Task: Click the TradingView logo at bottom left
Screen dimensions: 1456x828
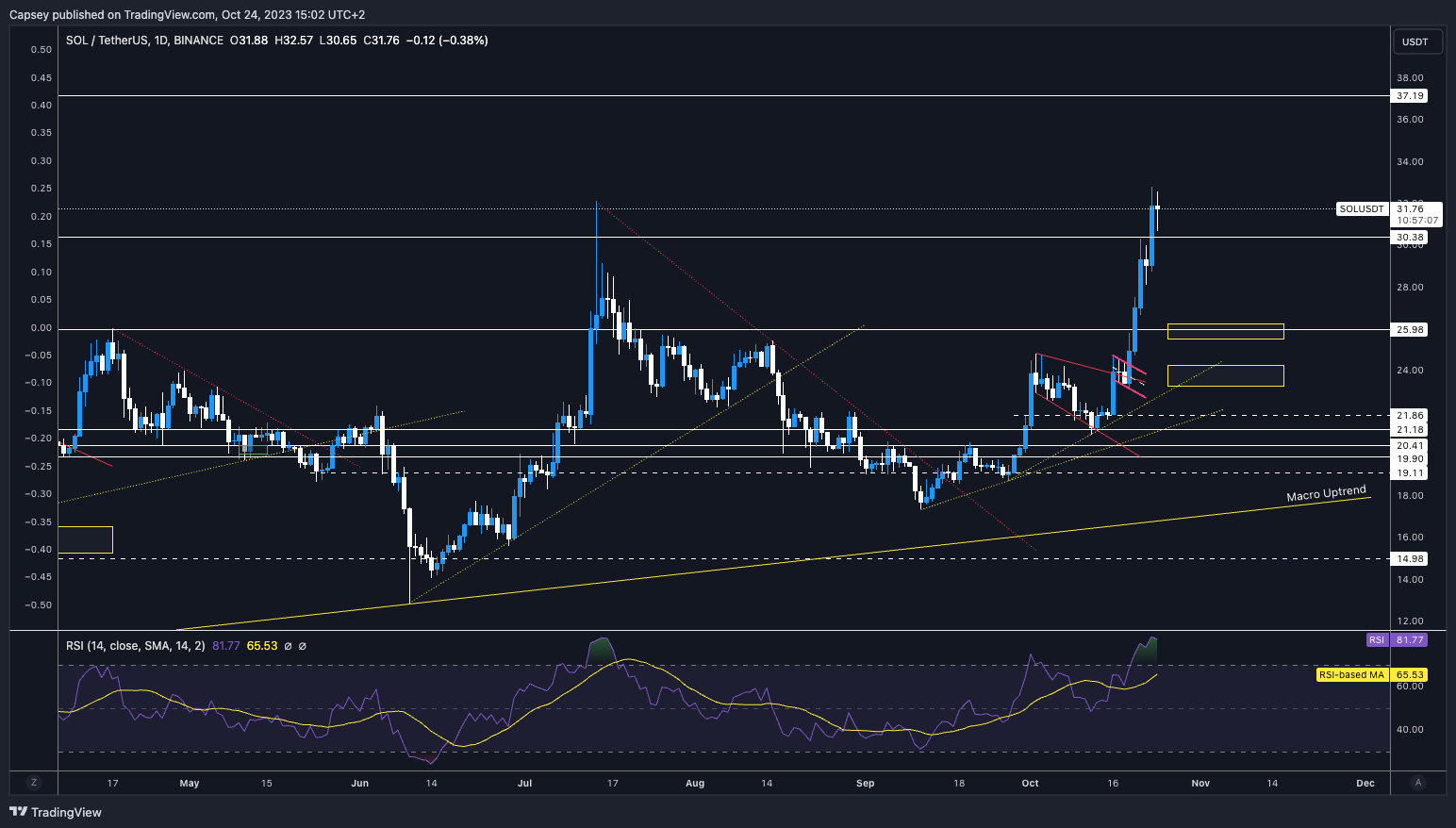Action: click(56, 812)
